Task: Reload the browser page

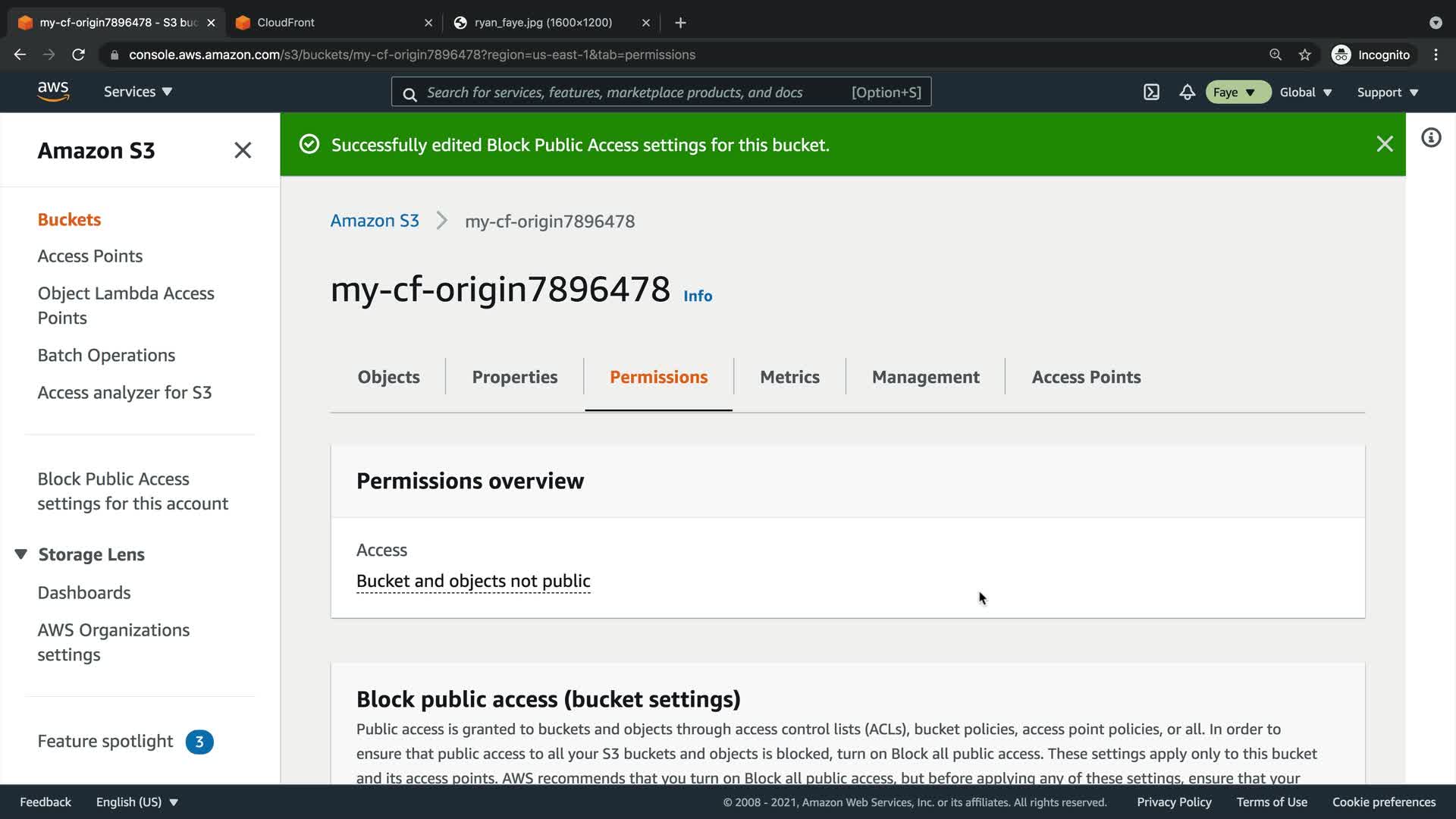Action: 78,55
